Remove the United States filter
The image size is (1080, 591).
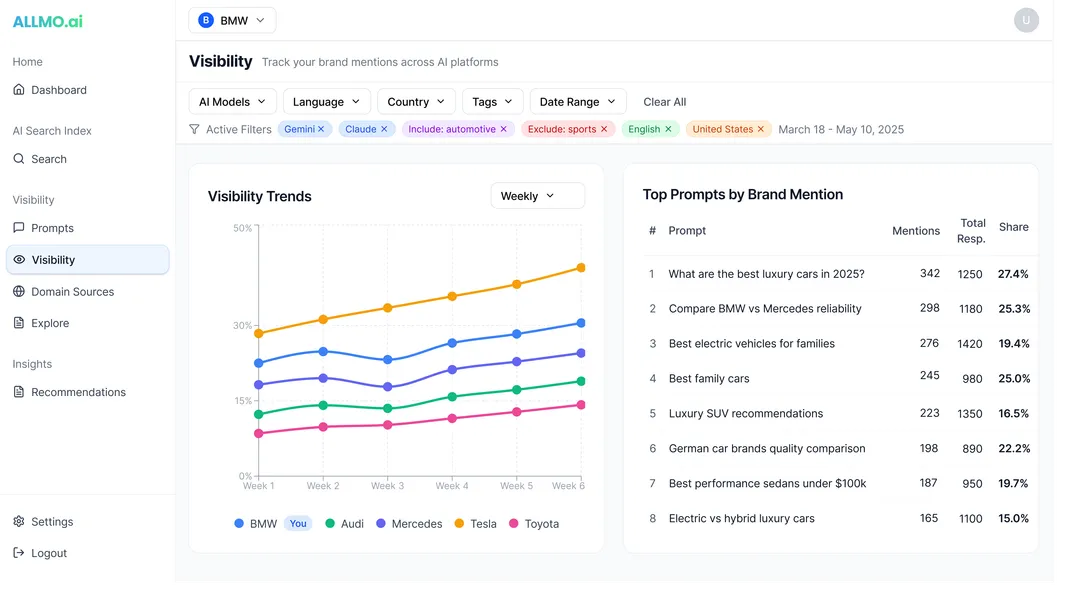tap(760, 129)
